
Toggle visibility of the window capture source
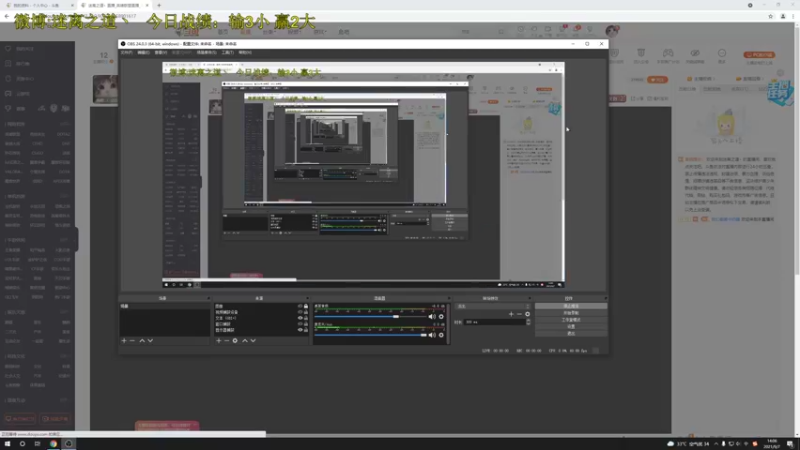[x=300, y=324]
